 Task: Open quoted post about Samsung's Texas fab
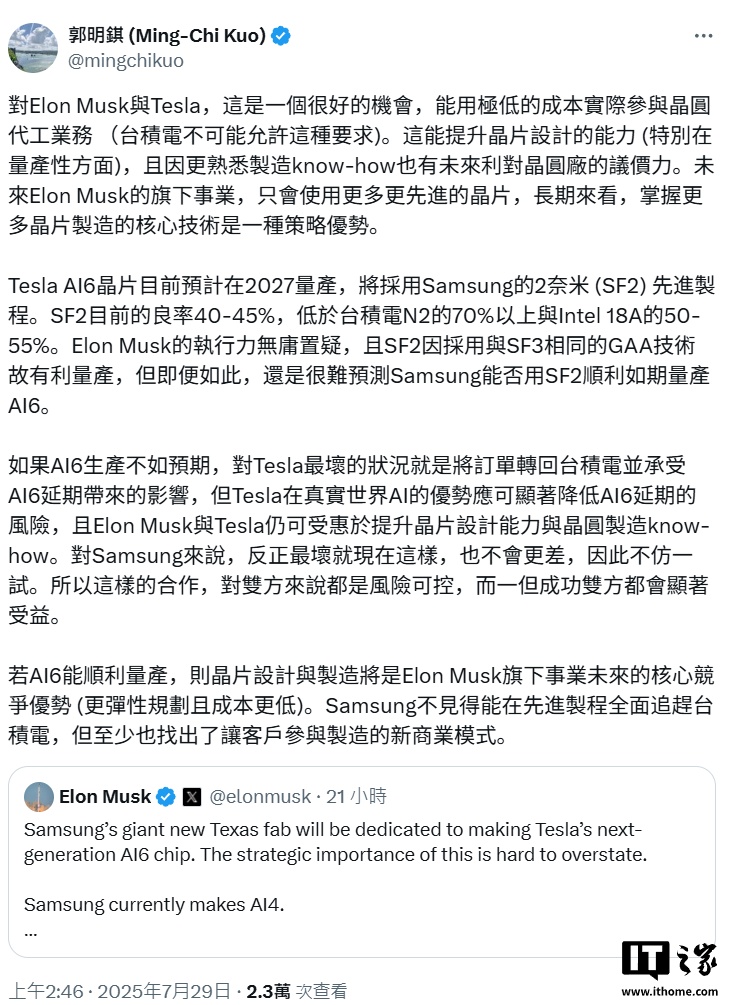(x=360, y=842)
